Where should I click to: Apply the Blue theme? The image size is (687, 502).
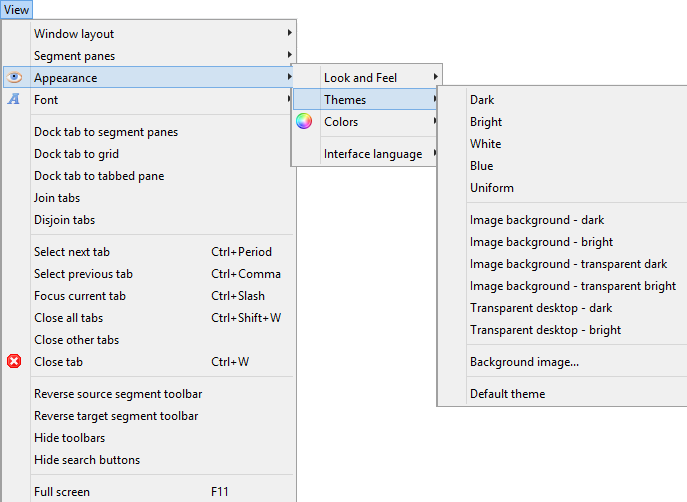(481, 166)
